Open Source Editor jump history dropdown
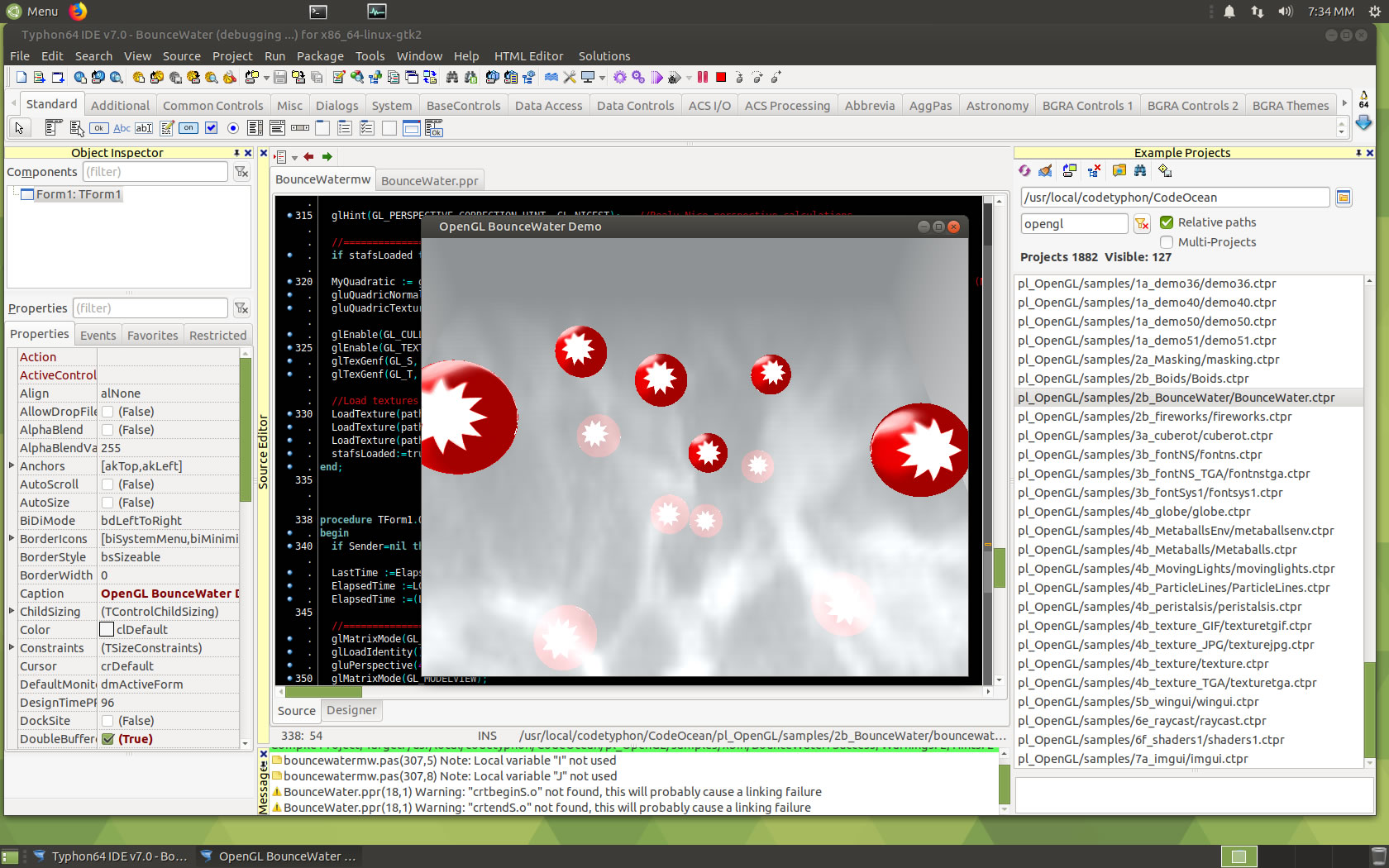The image size is (1389, 868). pos(294,157)
